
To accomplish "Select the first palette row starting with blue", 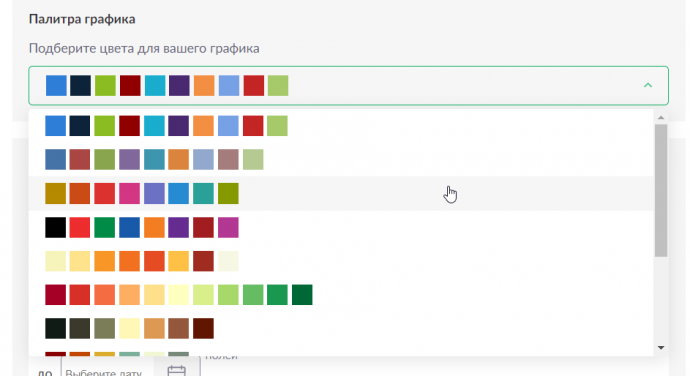I will [341, 126].
